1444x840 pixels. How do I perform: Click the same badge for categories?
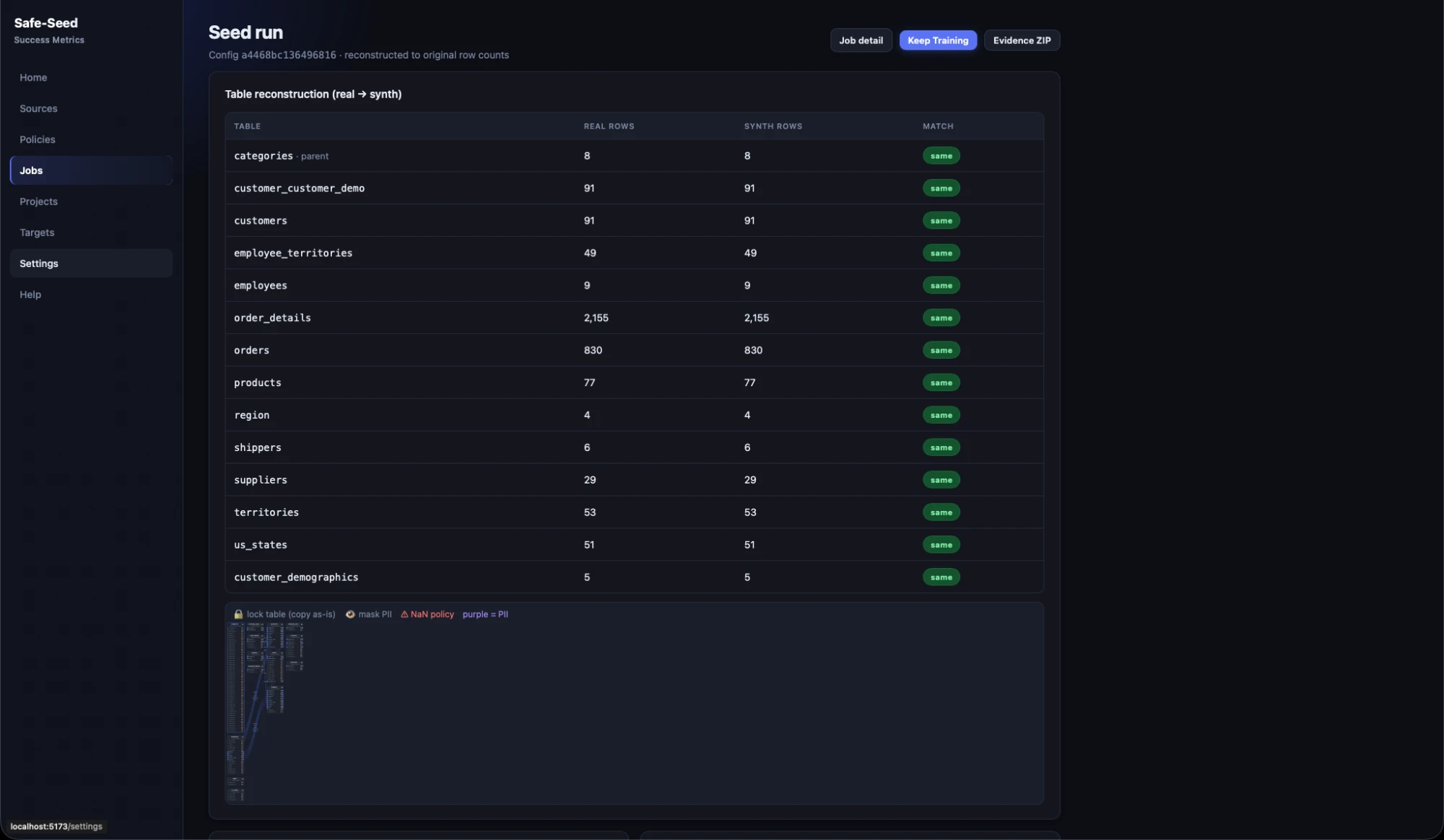pos(941,156)
